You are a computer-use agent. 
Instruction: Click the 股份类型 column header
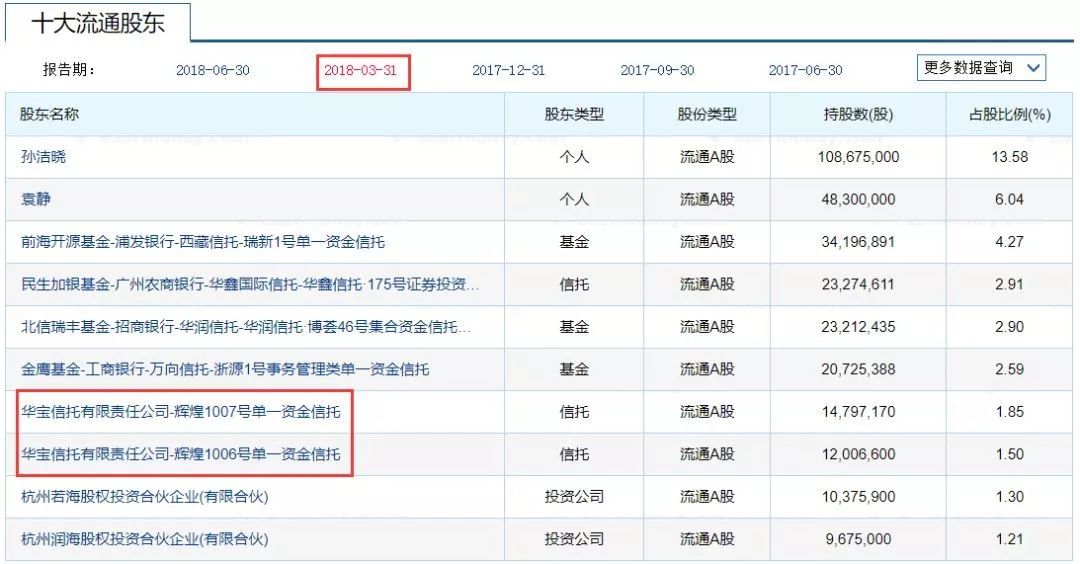pos(707,114)
